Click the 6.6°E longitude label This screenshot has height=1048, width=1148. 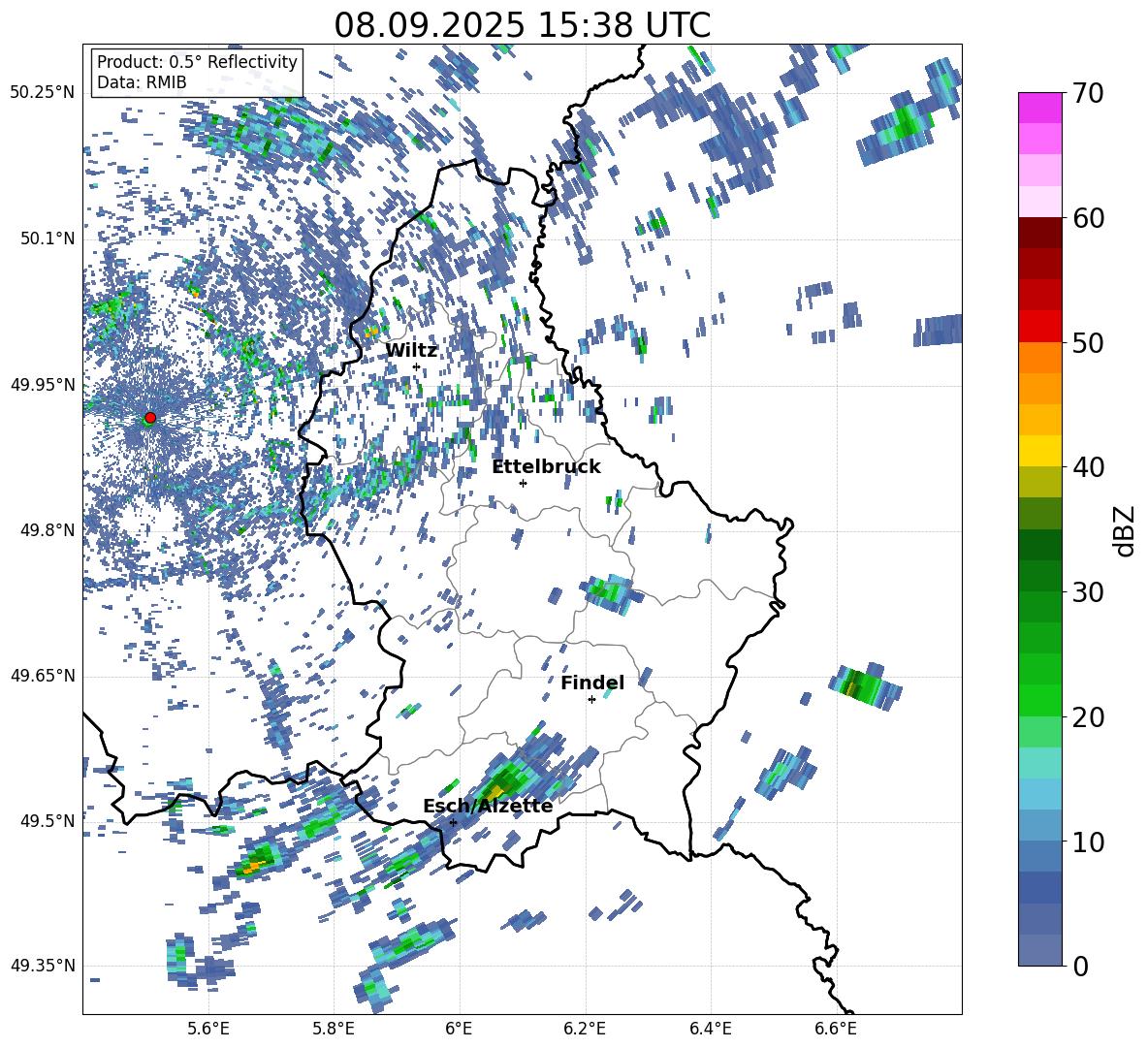[836, 1029]
